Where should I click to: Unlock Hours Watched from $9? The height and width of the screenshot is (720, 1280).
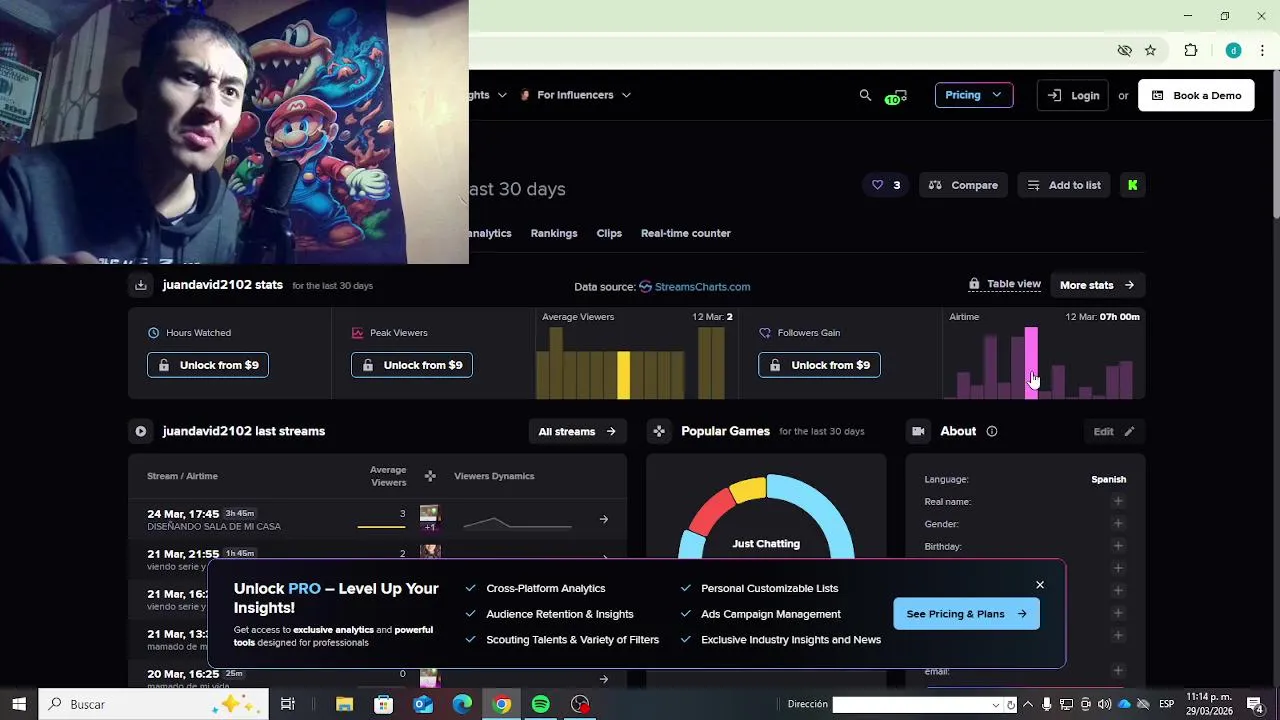click(x=208, y=365)
